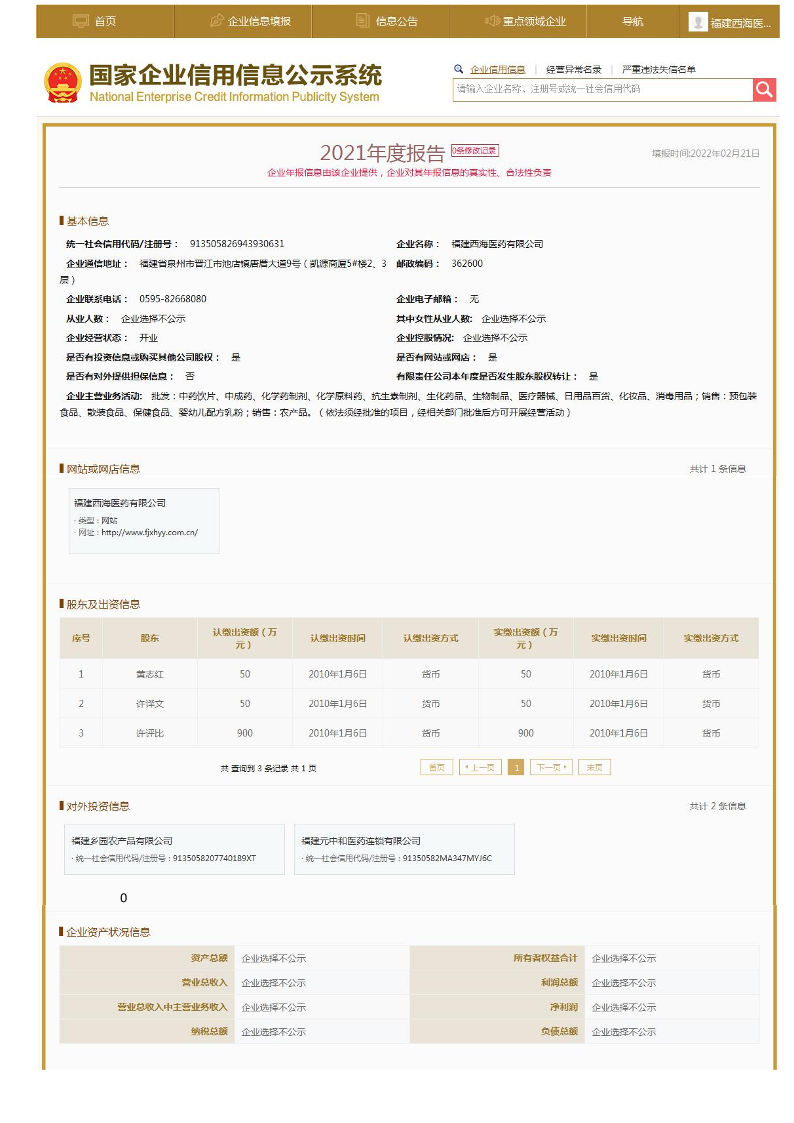Focus the enterprise name search input field

pyautogui.click(x=603, y=90)
